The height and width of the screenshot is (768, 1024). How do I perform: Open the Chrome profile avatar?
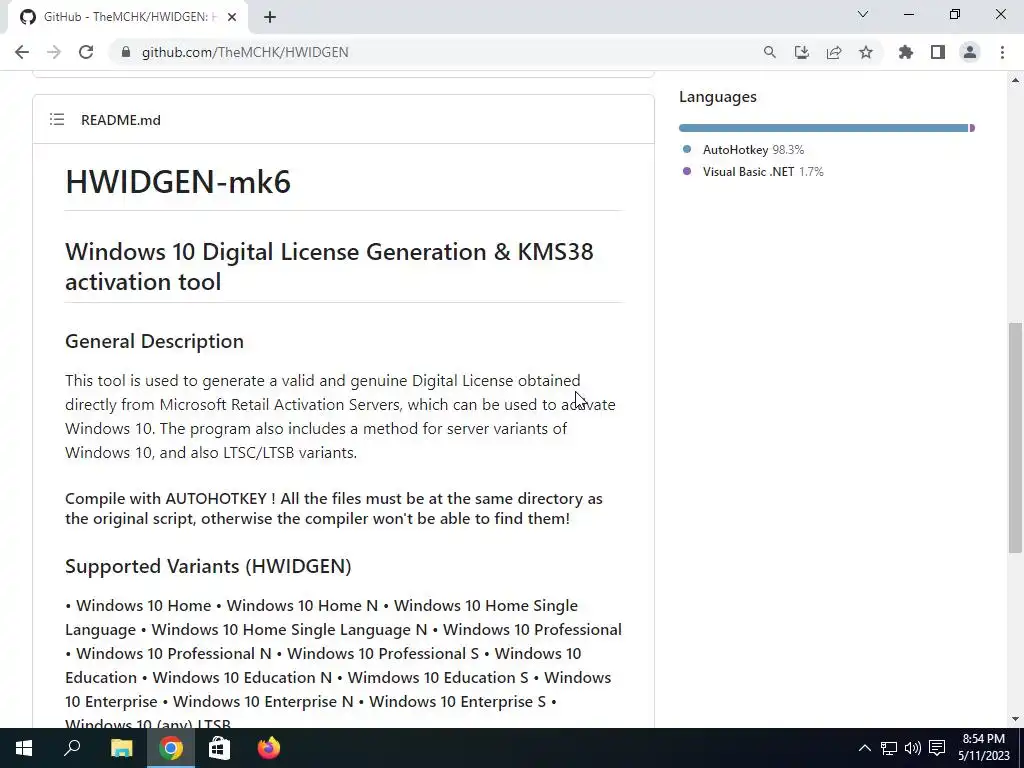pyautogui.click(x=970, y=52)
